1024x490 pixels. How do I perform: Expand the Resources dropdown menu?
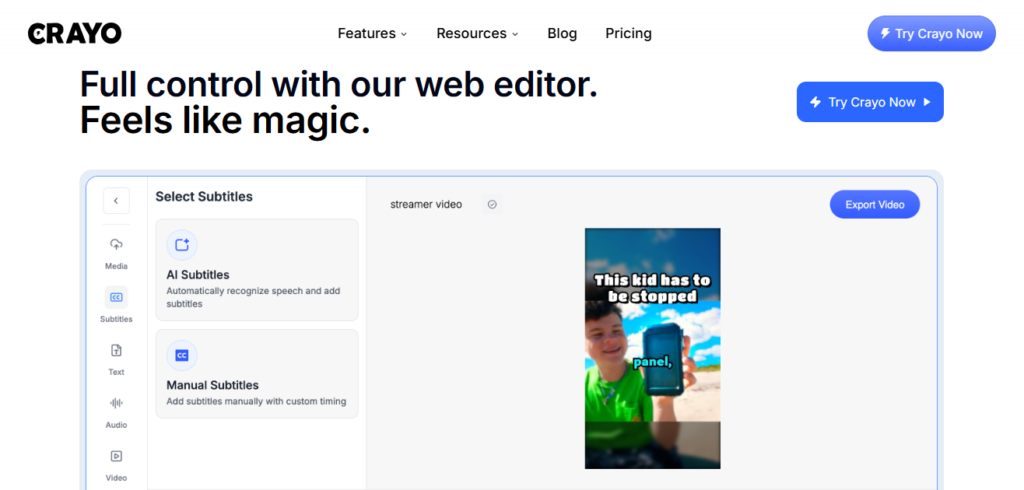pos(477,33)
